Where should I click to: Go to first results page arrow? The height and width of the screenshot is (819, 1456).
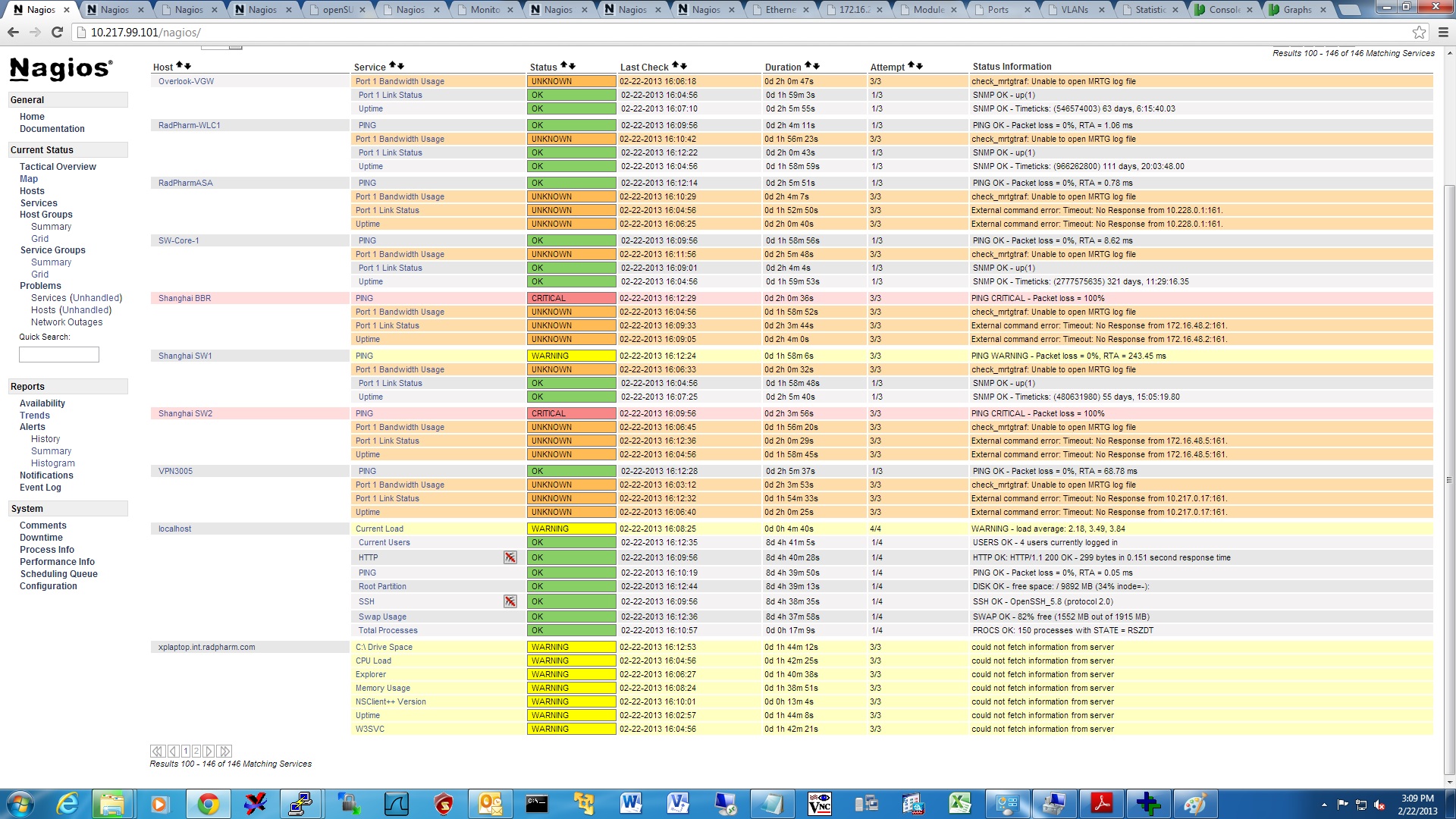158,751
